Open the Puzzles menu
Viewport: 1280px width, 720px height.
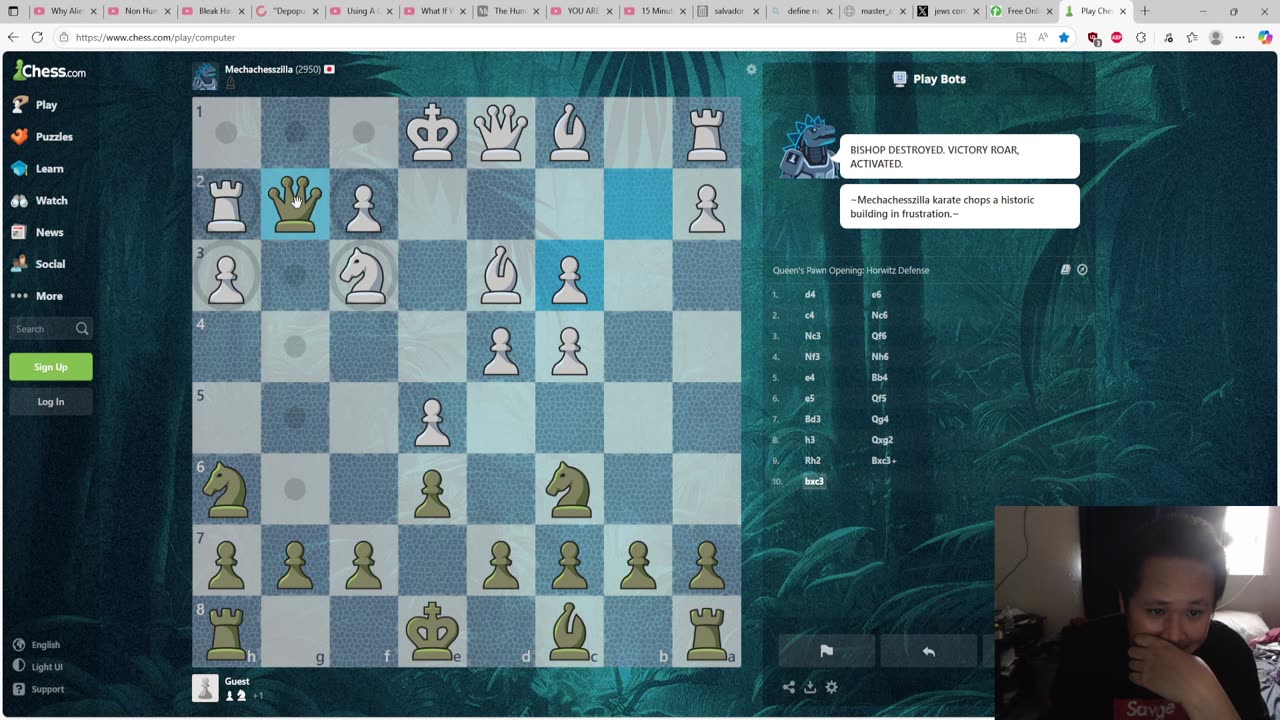[54, 137]
